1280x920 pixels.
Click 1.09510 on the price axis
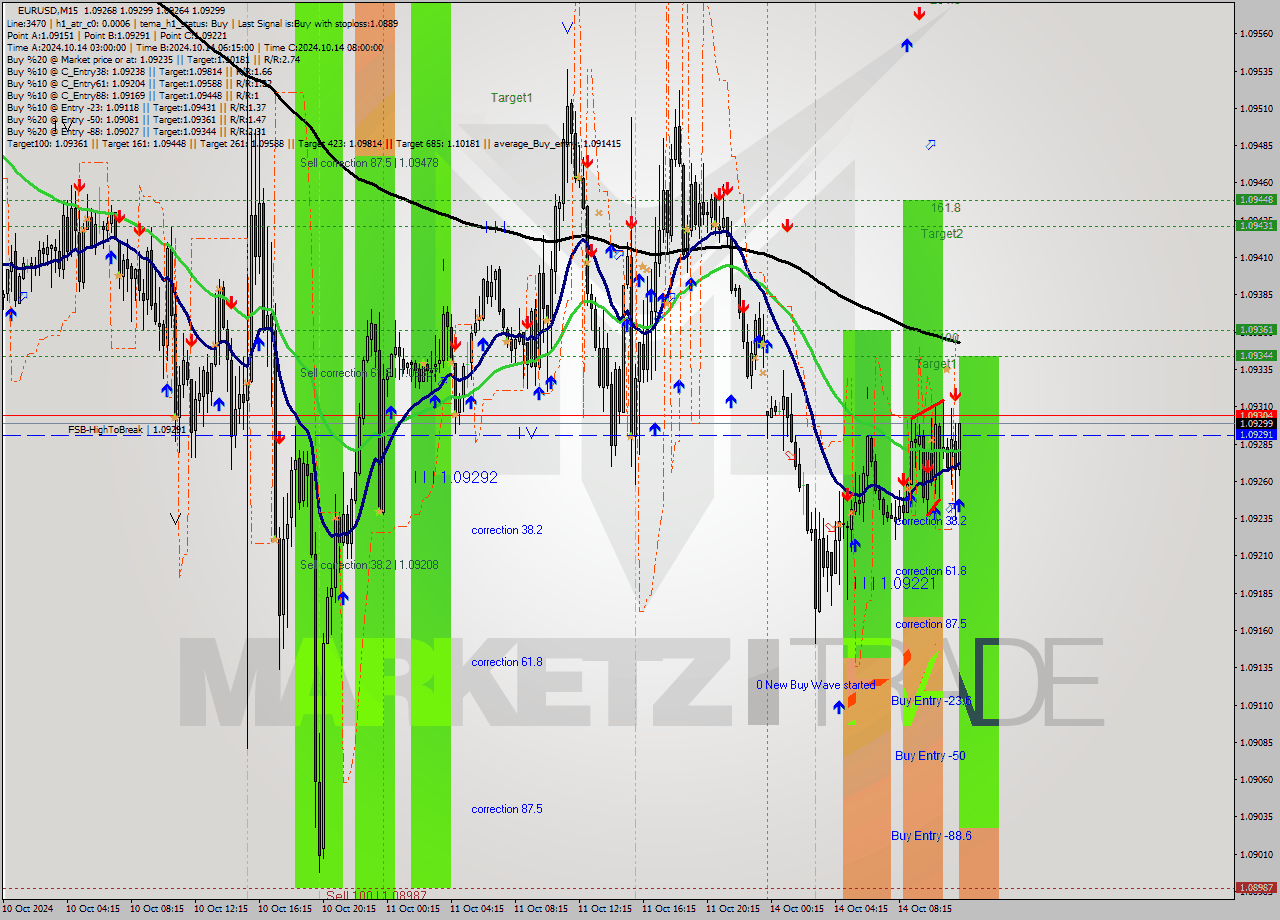click(x=1256, y=108)
